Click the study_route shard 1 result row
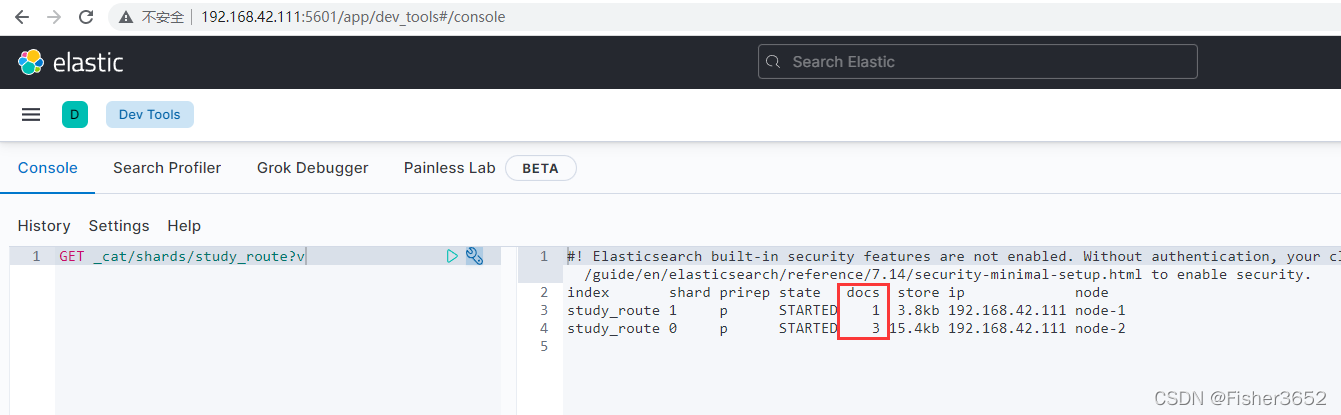 (x=846, y=310)
